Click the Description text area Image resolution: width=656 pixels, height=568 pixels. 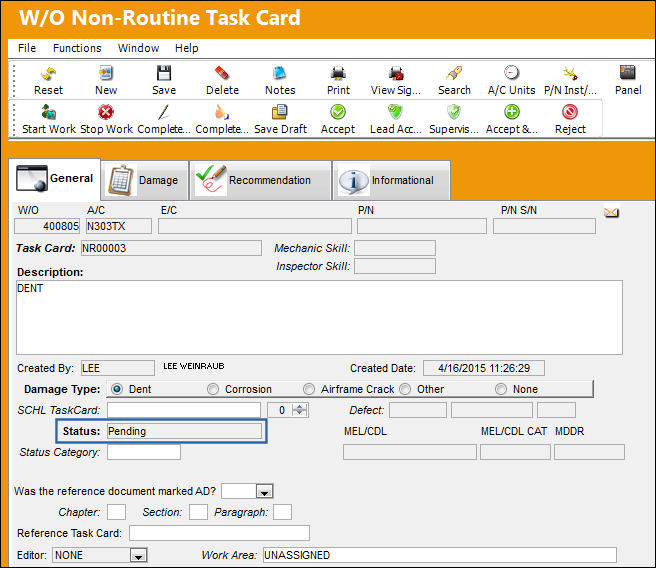point(319,317)
